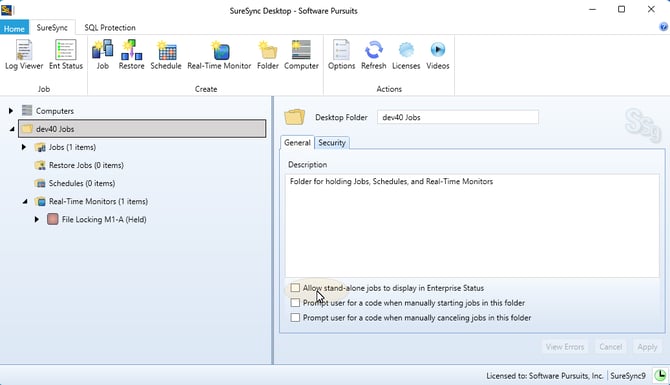
Task: Add a new Computer
Action: (301, 55)
